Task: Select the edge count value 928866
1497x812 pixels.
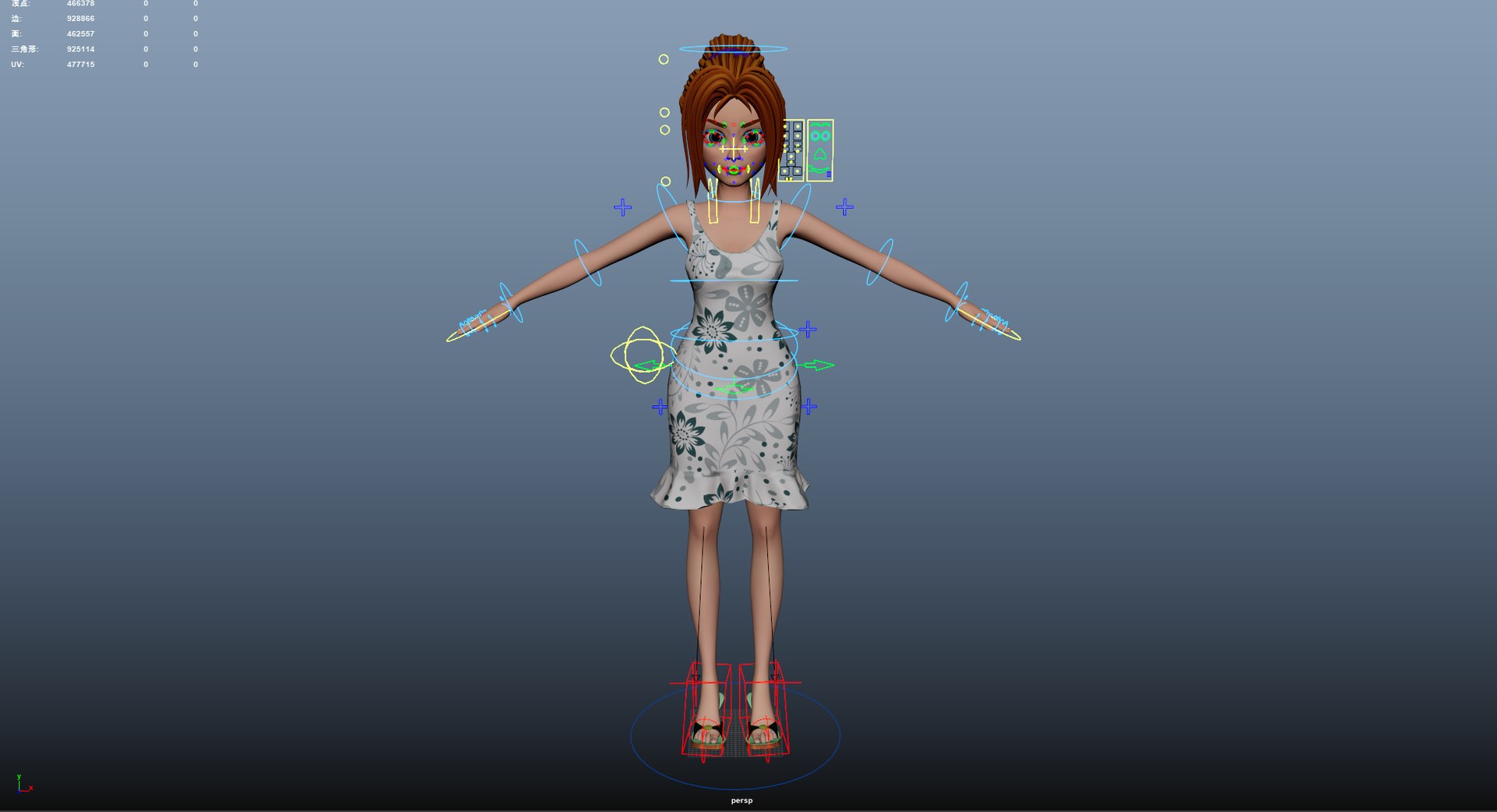Action: tap(80, 18)
